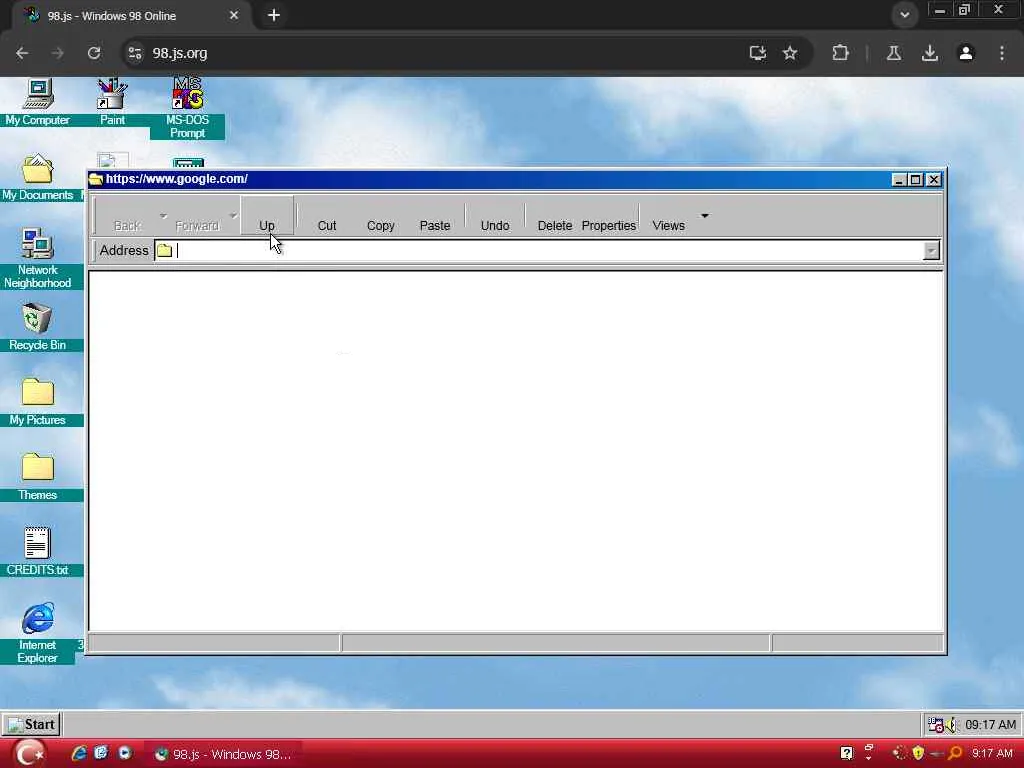Open the Windows 98 Start button
This screenshot has height=768, width=1024.
click(x=31, y=724)
